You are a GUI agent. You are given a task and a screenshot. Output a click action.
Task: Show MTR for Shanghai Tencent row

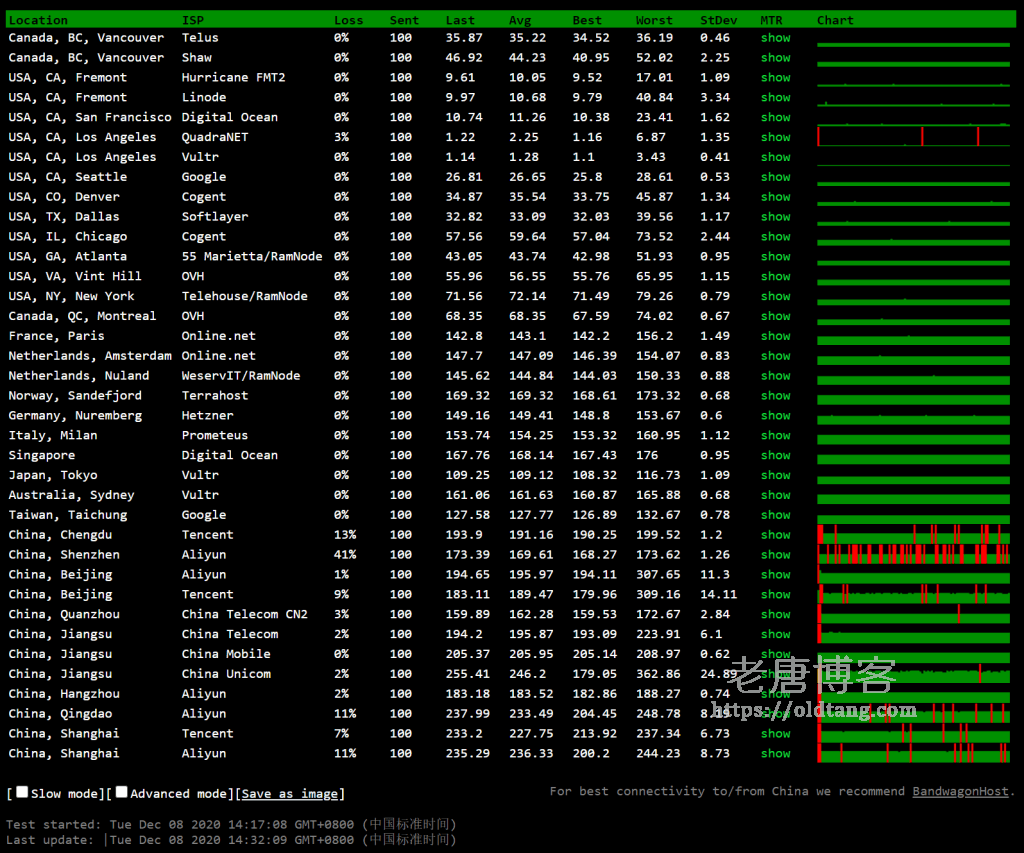click(775, 734)
